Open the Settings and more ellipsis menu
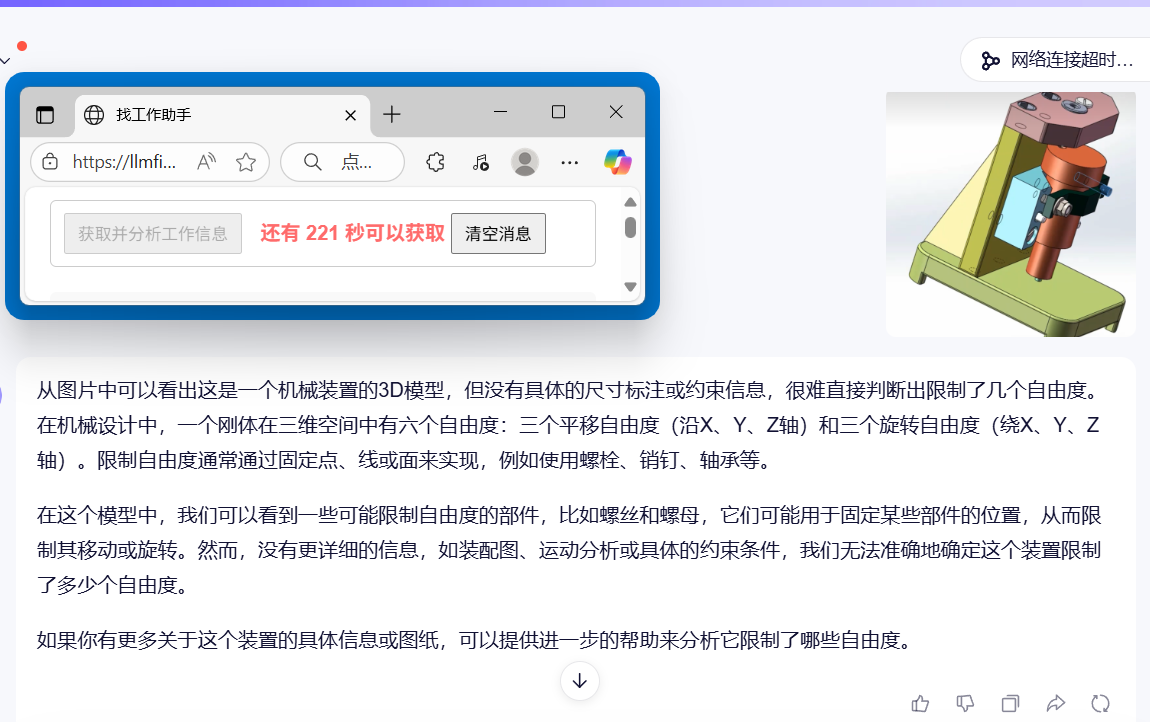 [570, 163]
